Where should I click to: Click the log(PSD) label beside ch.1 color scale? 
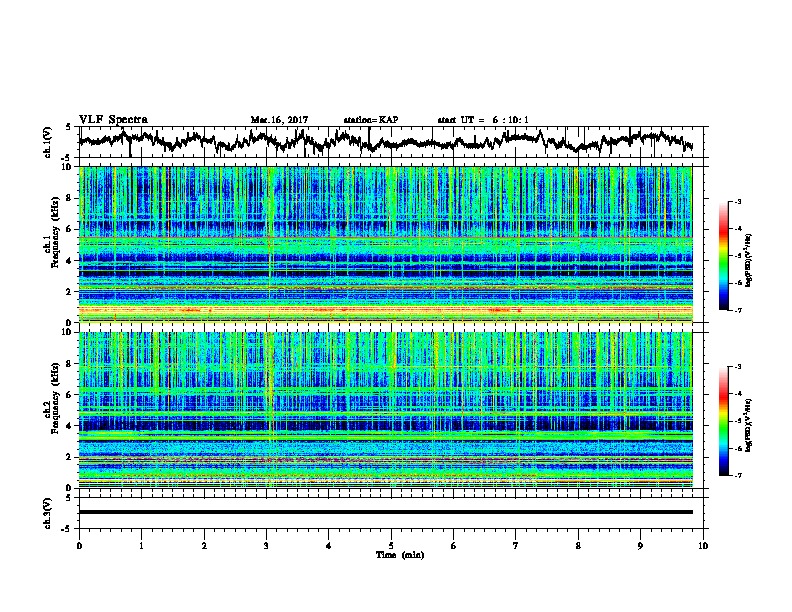tap(750, 260)
